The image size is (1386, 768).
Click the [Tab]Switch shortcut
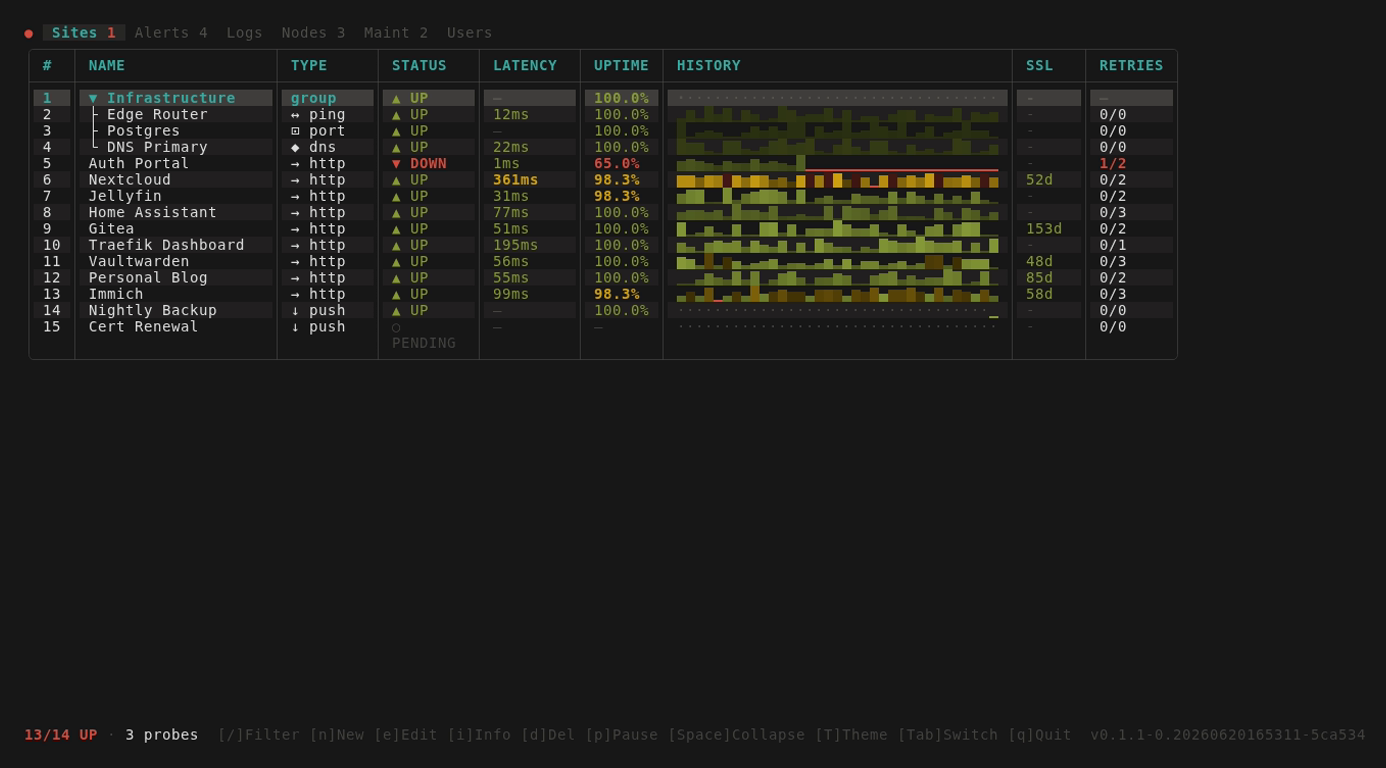point(948,735)
